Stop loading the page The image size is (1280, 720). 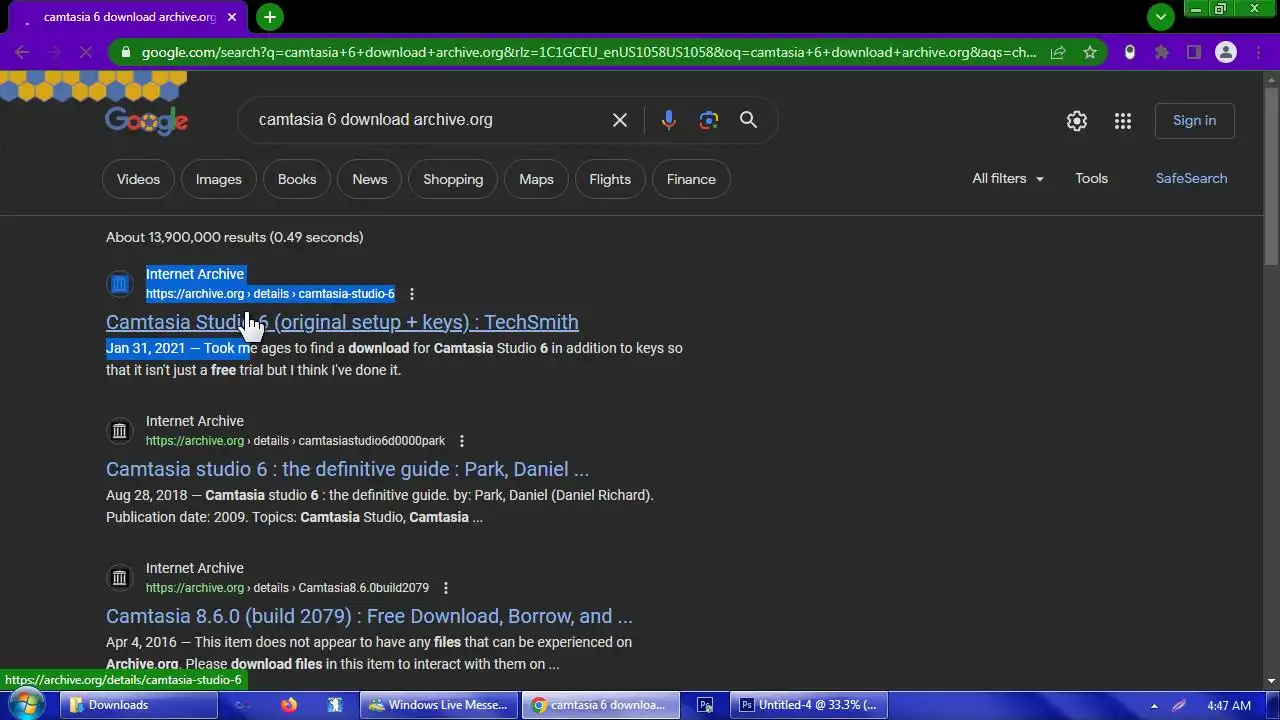point(85,52)
